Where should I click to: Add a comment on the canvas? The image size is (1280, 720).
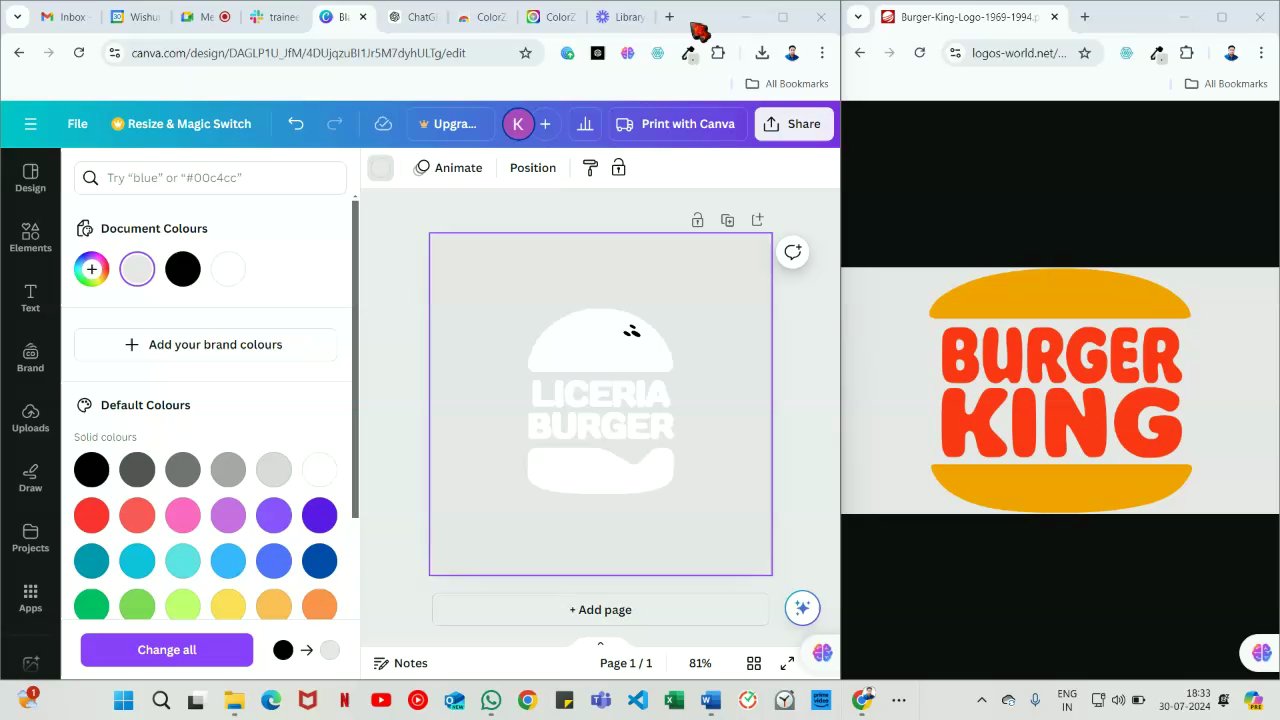pyautogui.click(x=793, y=252)
